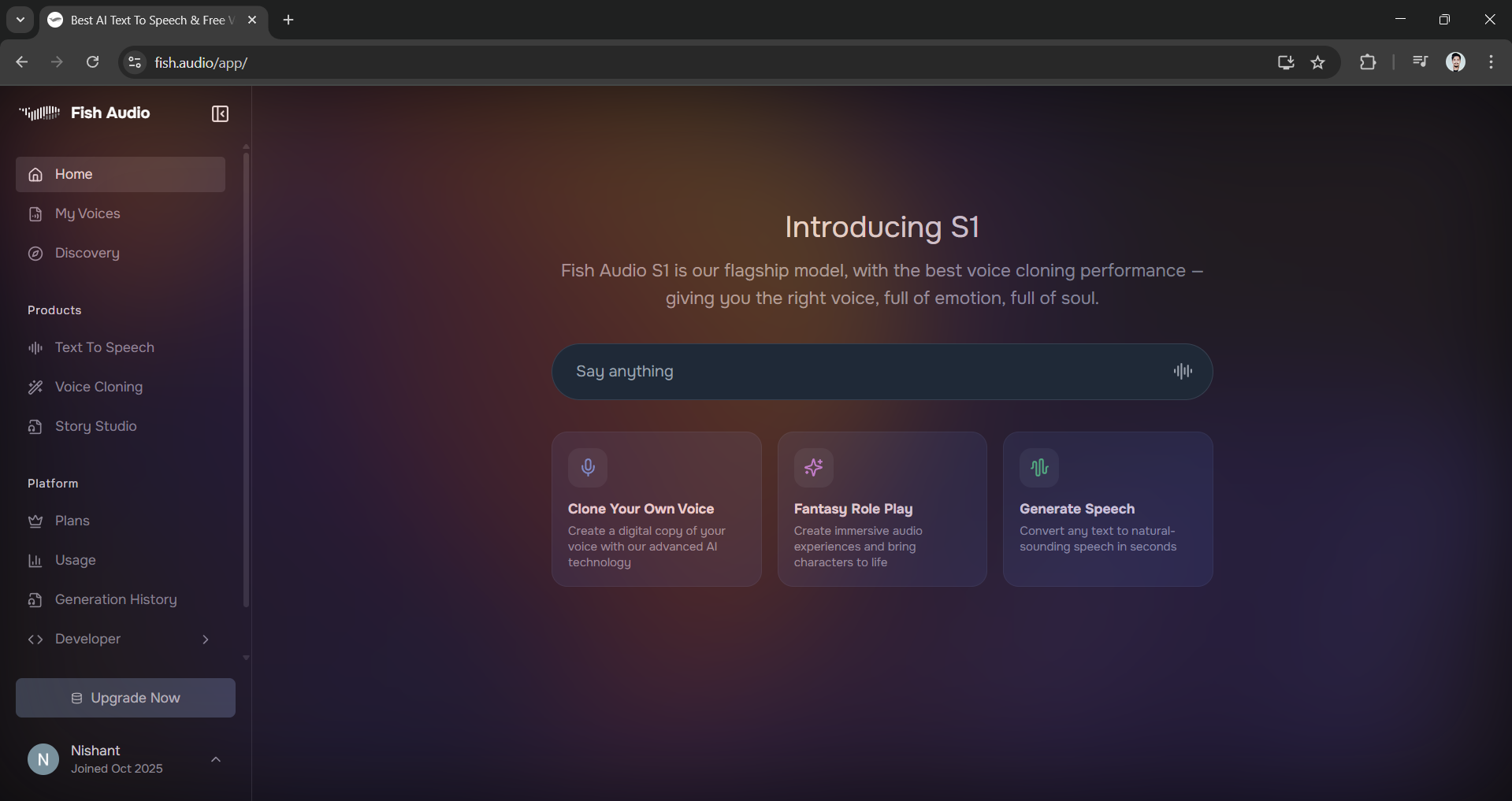Open the Plans page
This screenshot has width=1512, height=801.
[x=72, y=521]
